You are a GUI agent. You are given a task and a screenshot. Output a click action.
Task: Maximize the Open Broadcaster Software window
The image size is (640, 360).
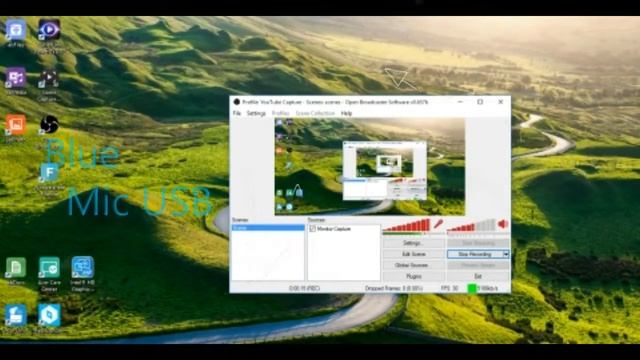pos(480,102)
